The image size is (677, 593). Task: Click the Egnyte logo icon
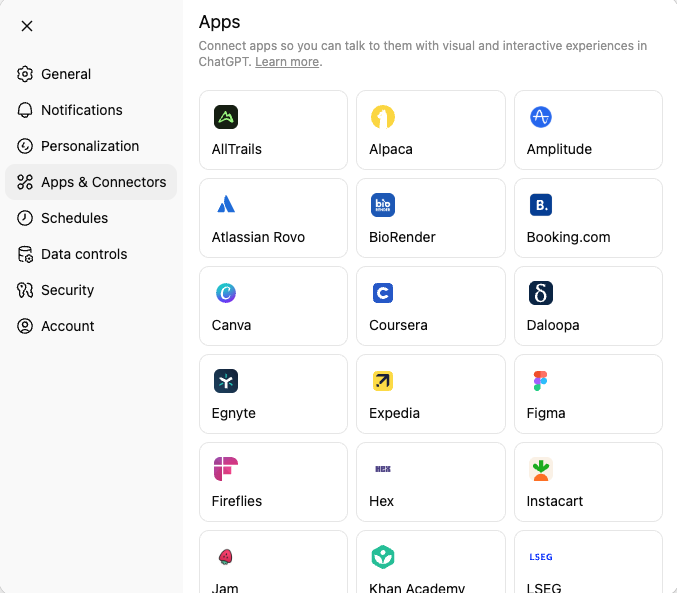click(x=226, y=381)
